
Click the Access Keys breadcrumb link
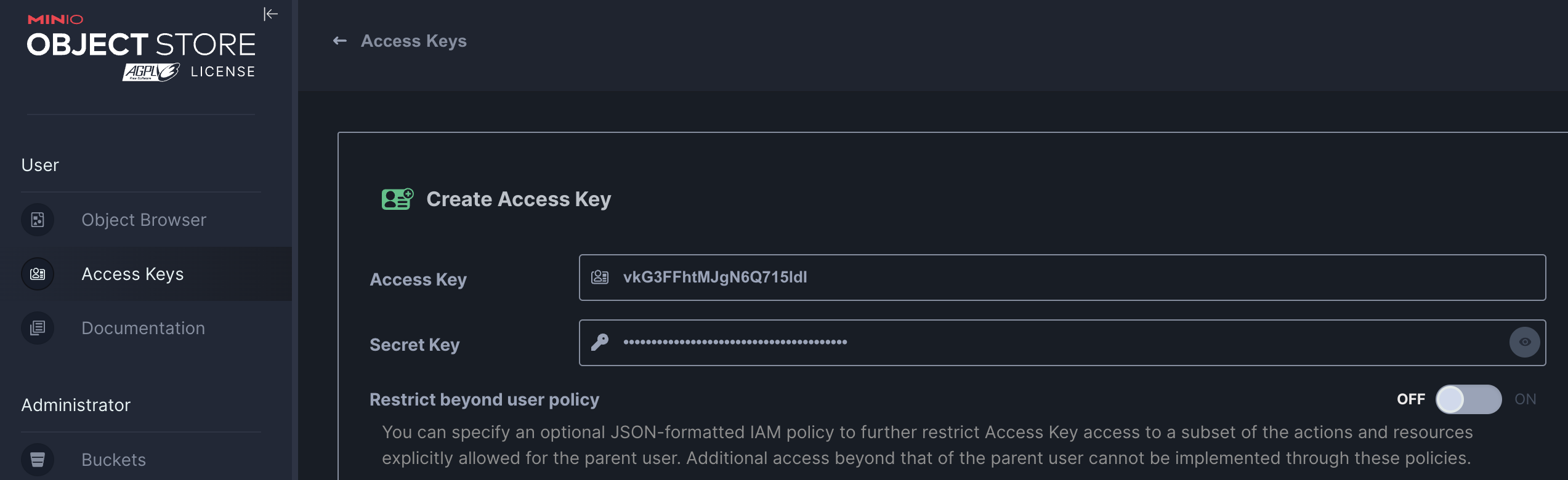point(413,41)
